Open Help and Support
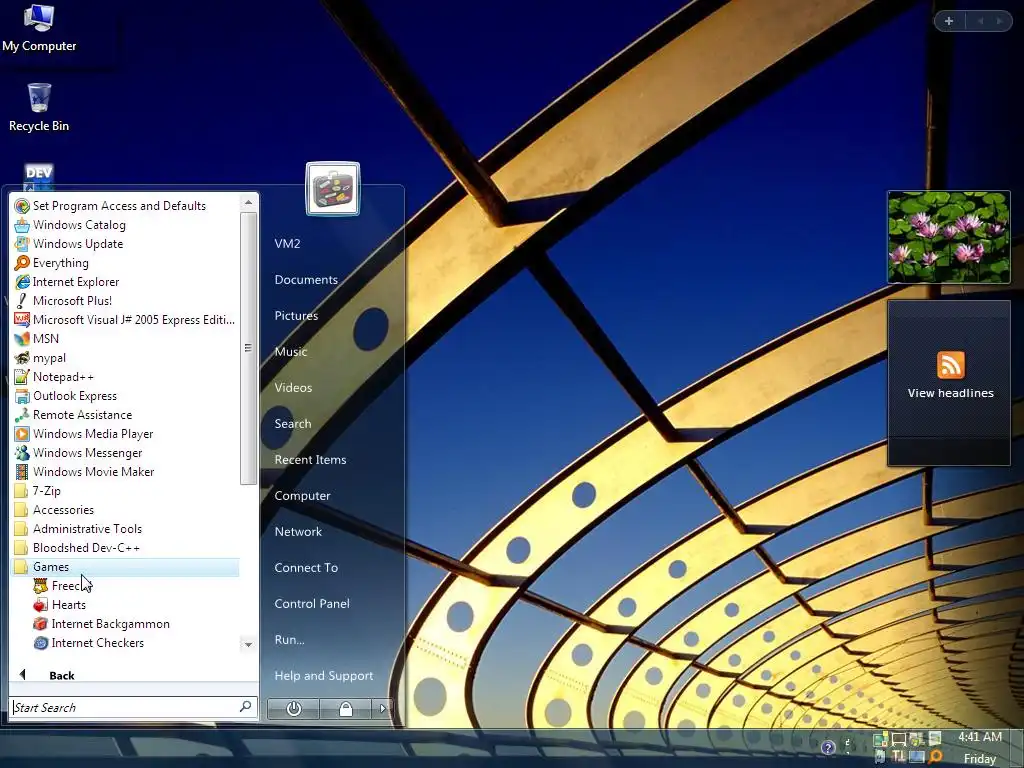This screenshot has width=1024, height=768. coord(323,675)
